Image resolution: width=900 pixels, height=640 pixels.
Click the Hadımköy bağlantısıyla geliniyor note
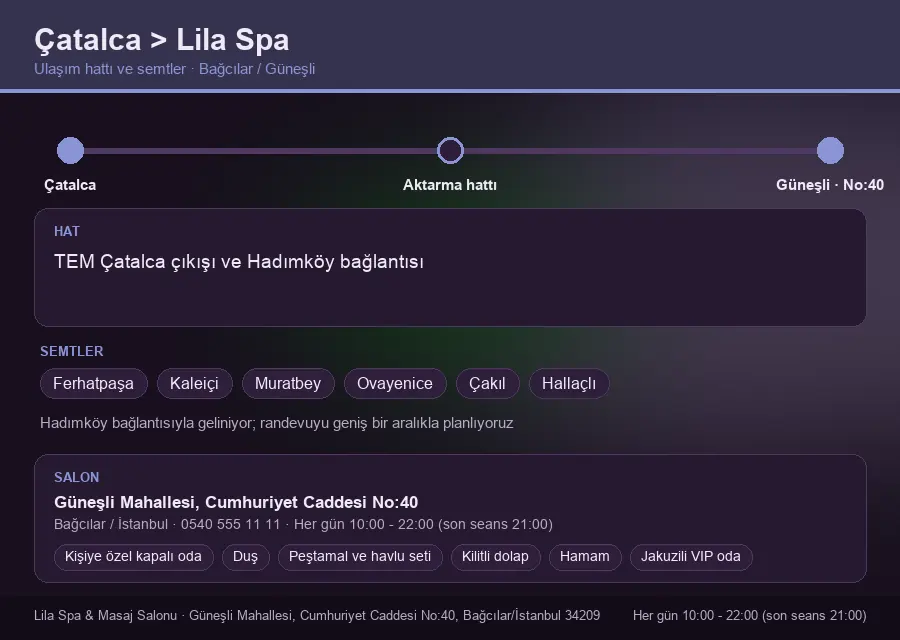[x=277, y=423]
